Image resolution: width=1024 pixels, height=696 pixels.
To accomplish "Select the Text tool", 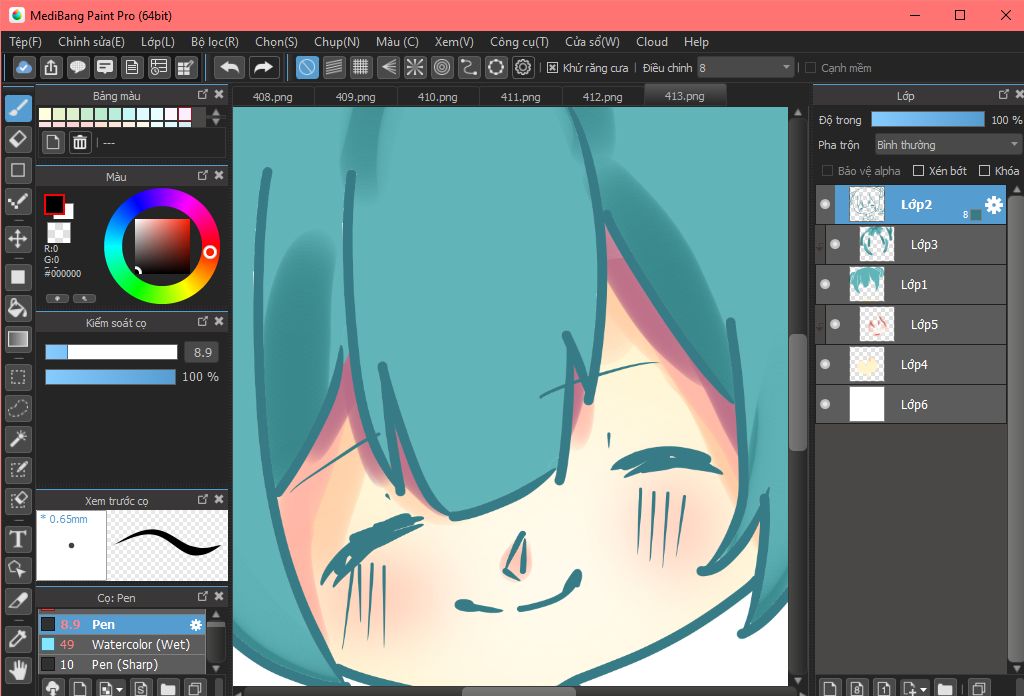I will (18, 539).
